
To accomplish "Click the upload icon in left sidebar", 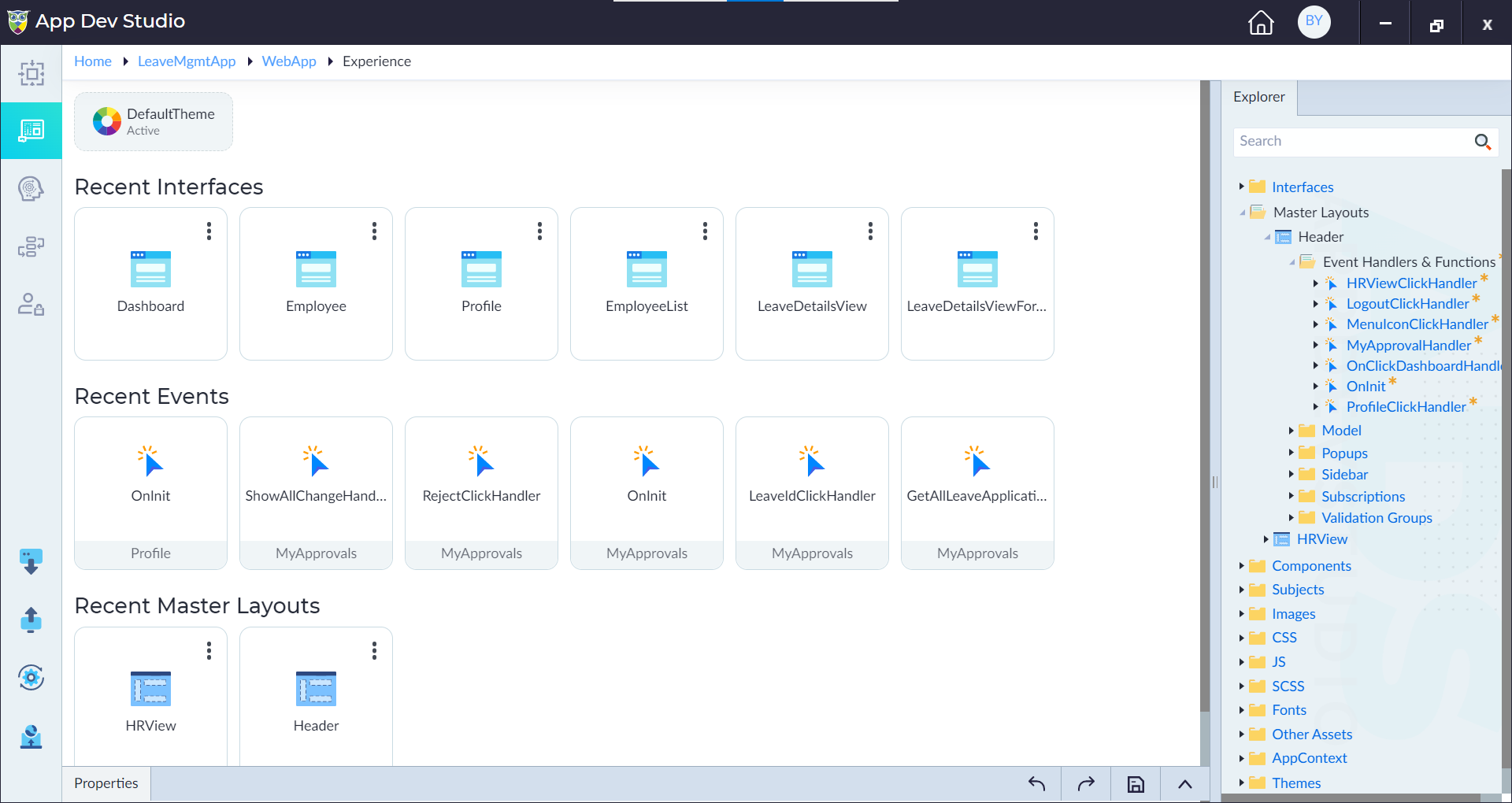I will 31,620.
